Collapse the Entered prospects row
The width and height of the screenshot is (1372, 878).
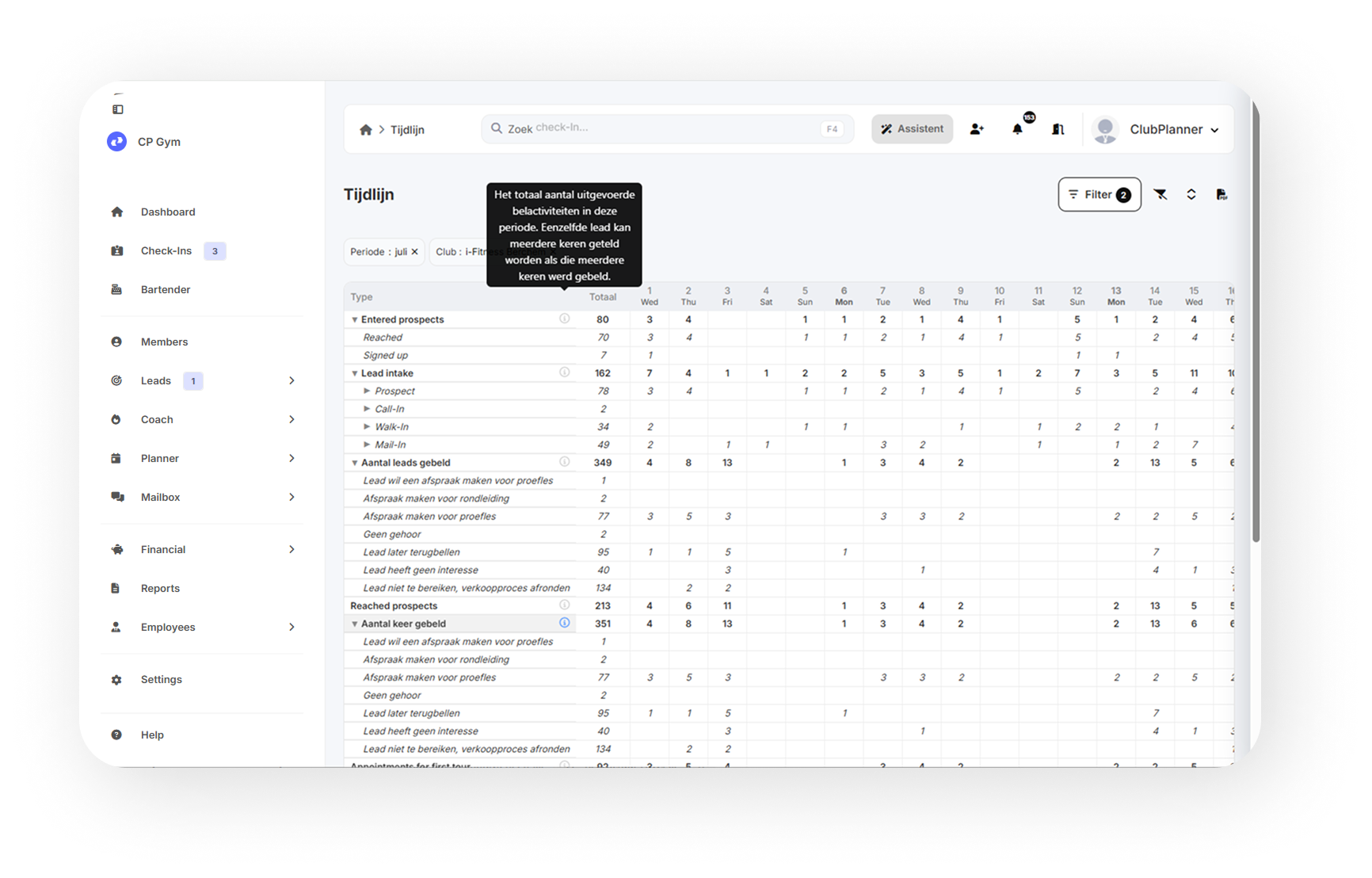click(354, 320)
